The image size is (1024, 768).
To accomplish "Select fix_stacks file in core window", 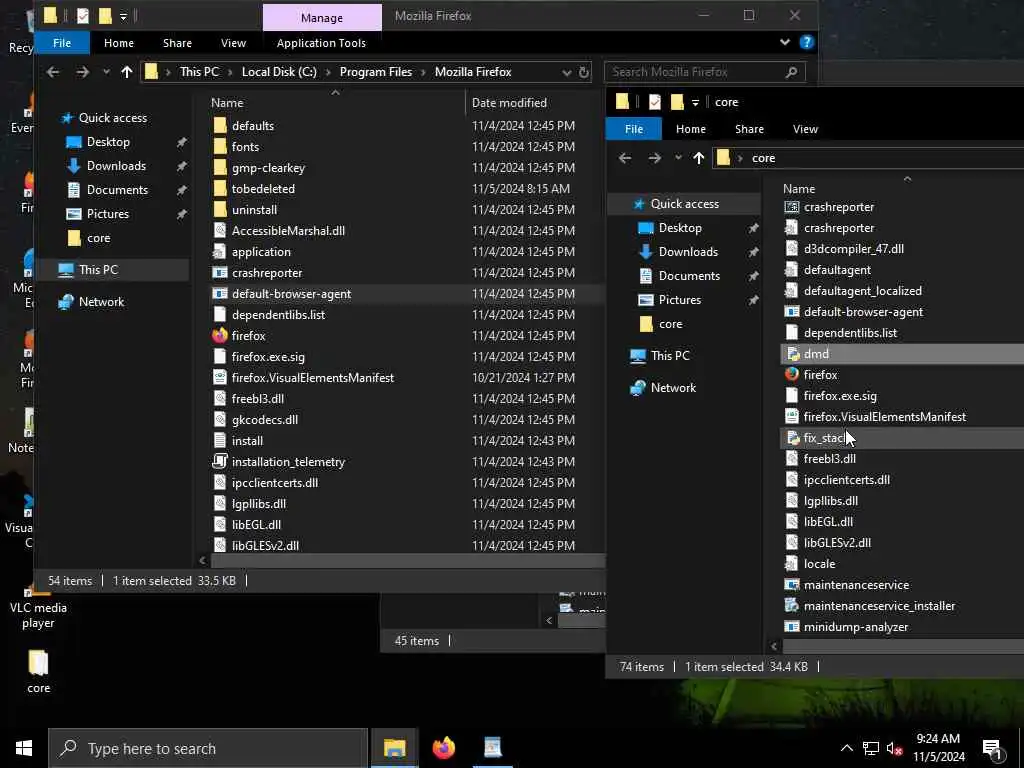I will [826, 438].
